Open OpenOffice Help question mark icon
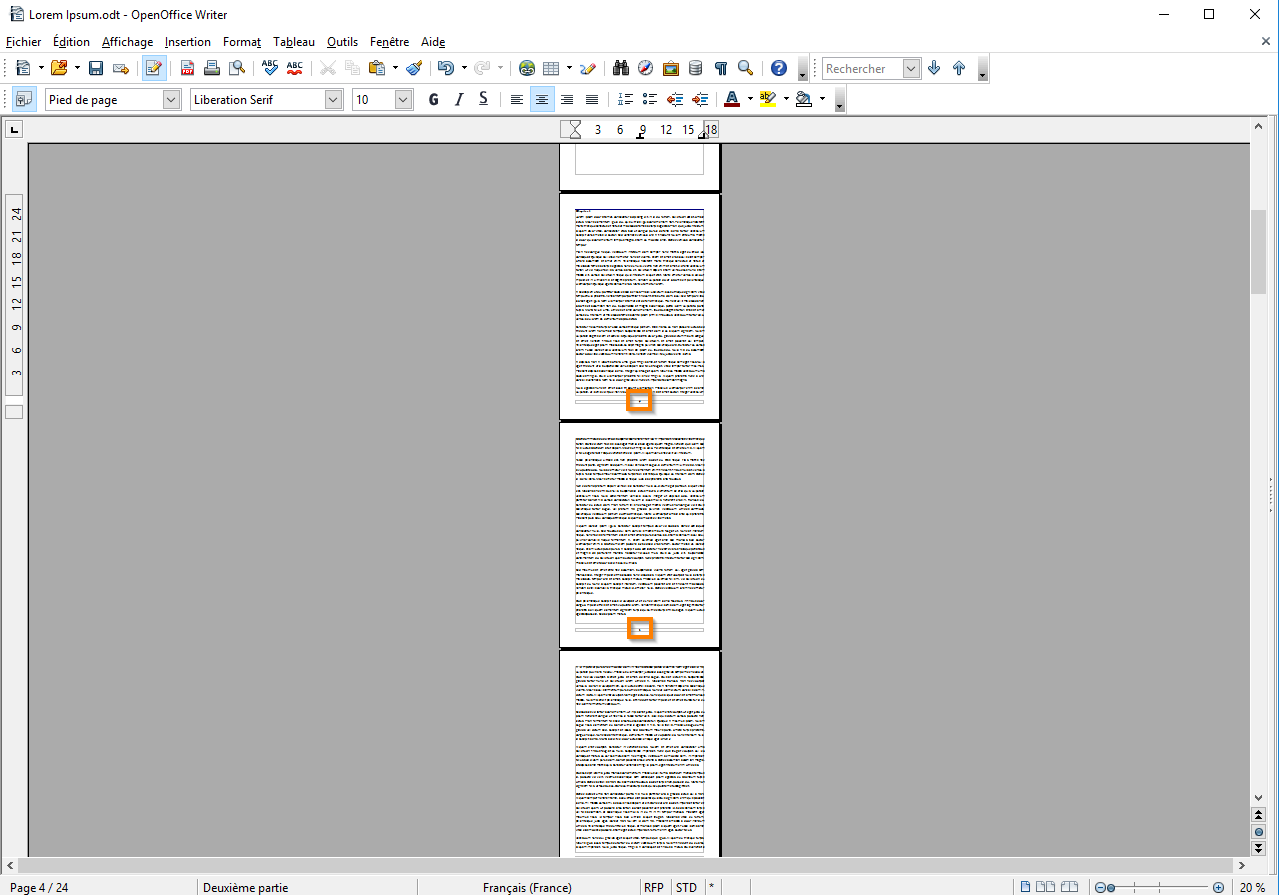Image resolution: width=1279 pixels, height=895 pixels. coord(778,68)
